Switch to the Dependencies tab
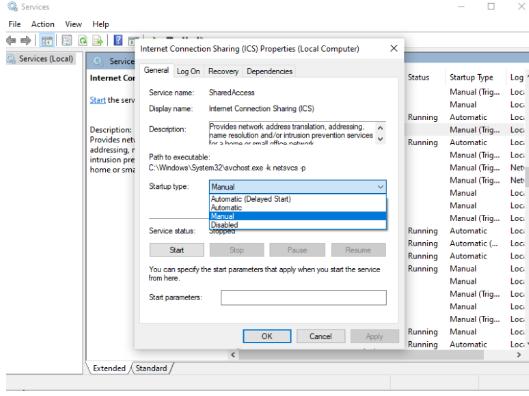The height and width of the screenshot is (396, 529). coord(270,72)
